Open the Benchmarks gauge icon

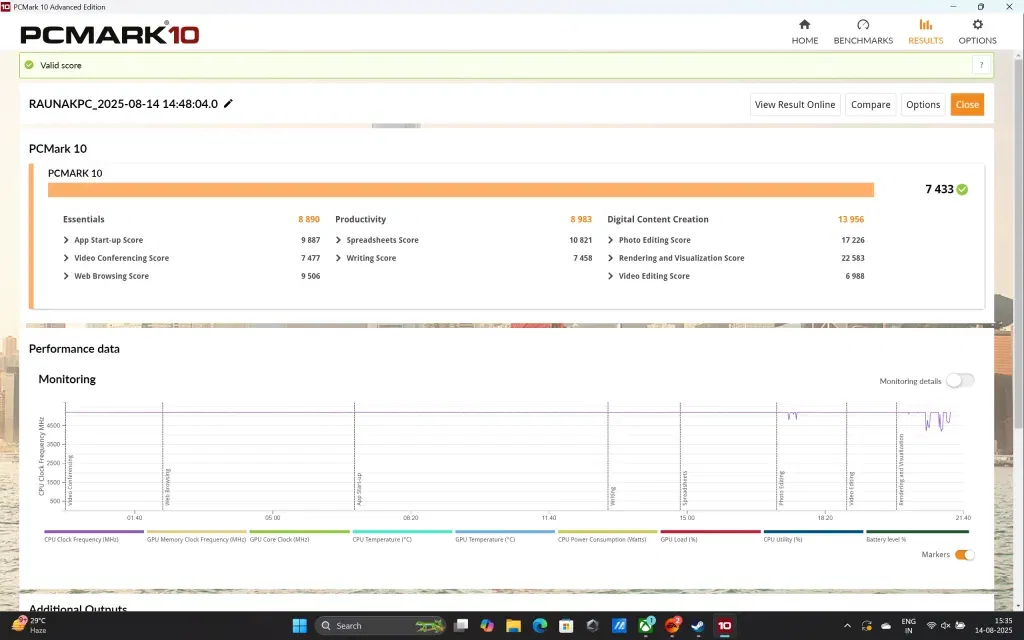[x=863, y=25]
